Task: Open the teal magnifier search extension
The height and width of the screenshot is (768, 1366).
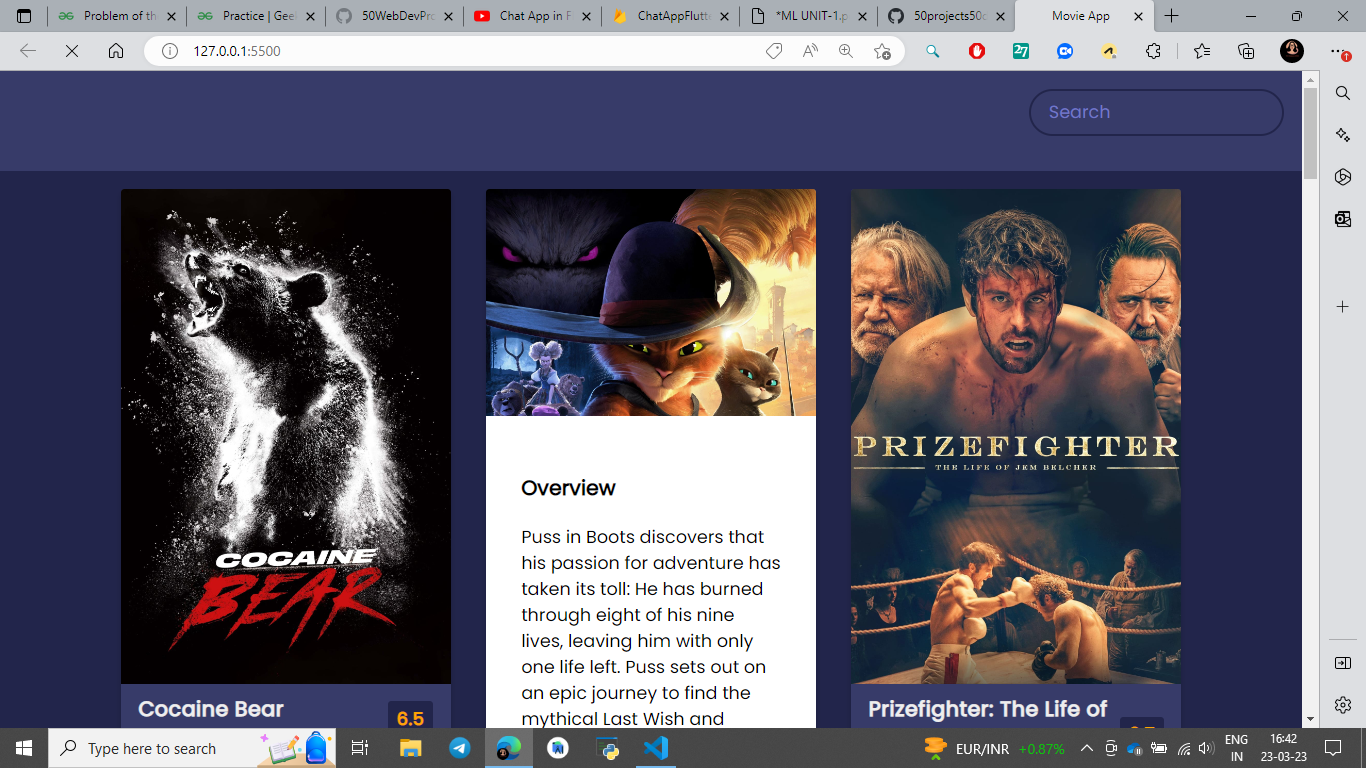Action: click(x=933, y=51)
